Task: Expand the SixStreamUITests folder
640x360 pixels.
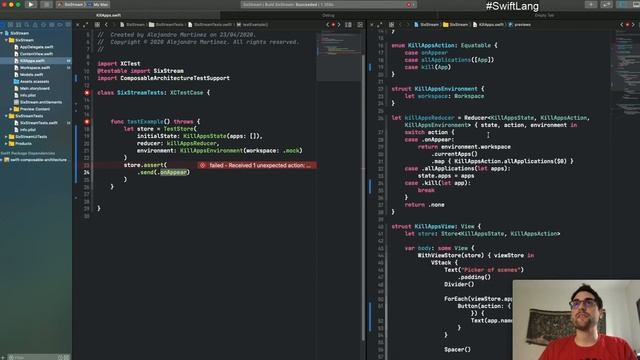Action: coord(6,137)
